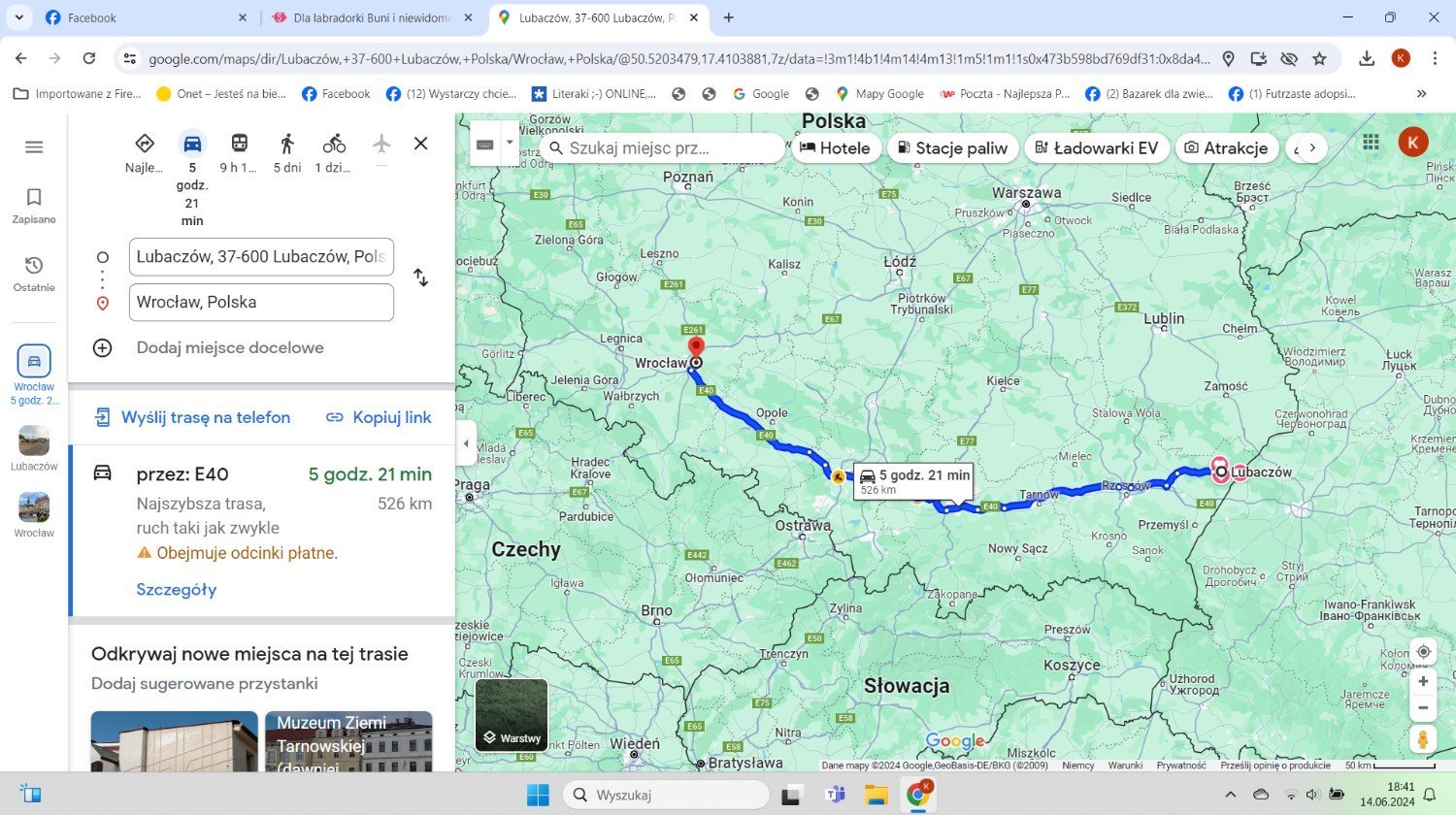Expand the keyboard input tools dropdown
1456x815 pixels.
[510, 144]
